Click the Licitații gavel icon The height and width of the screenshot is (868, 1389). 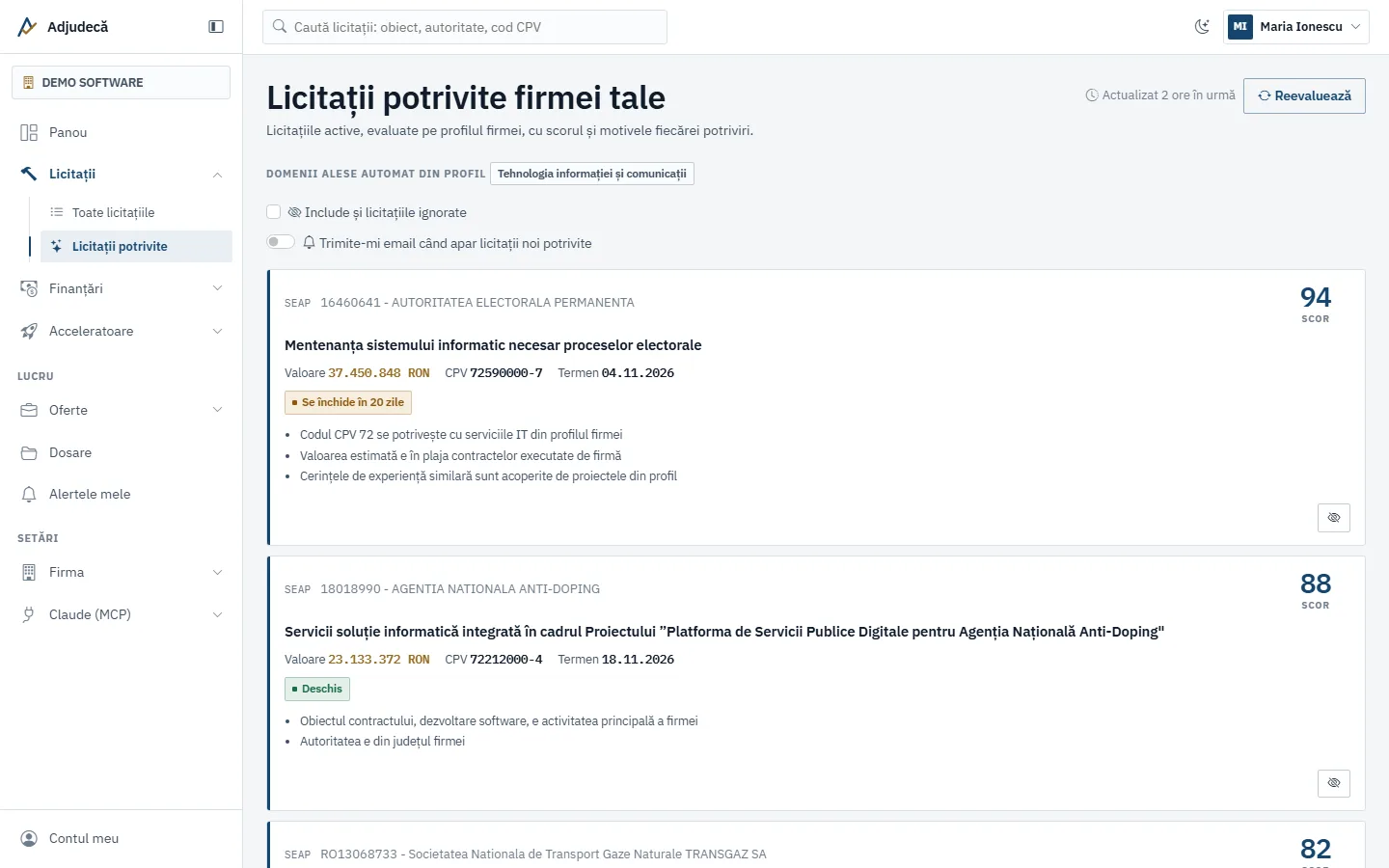point(29,174)
